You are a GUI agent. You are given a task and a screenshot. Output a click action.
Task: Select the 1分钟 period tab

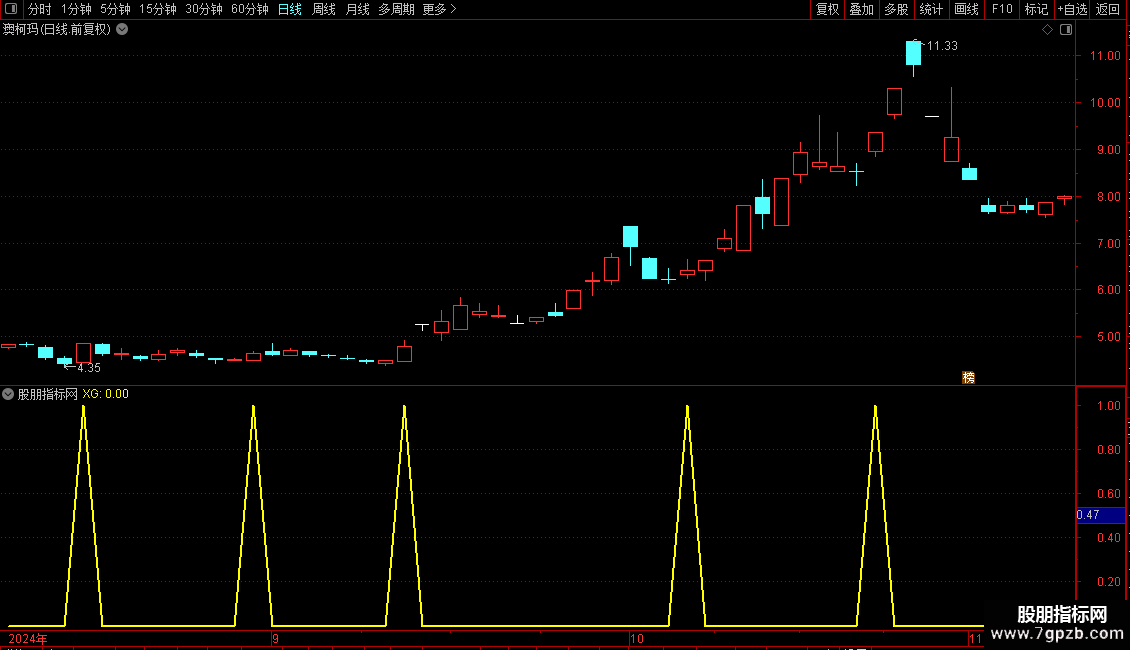coord(76,9)
